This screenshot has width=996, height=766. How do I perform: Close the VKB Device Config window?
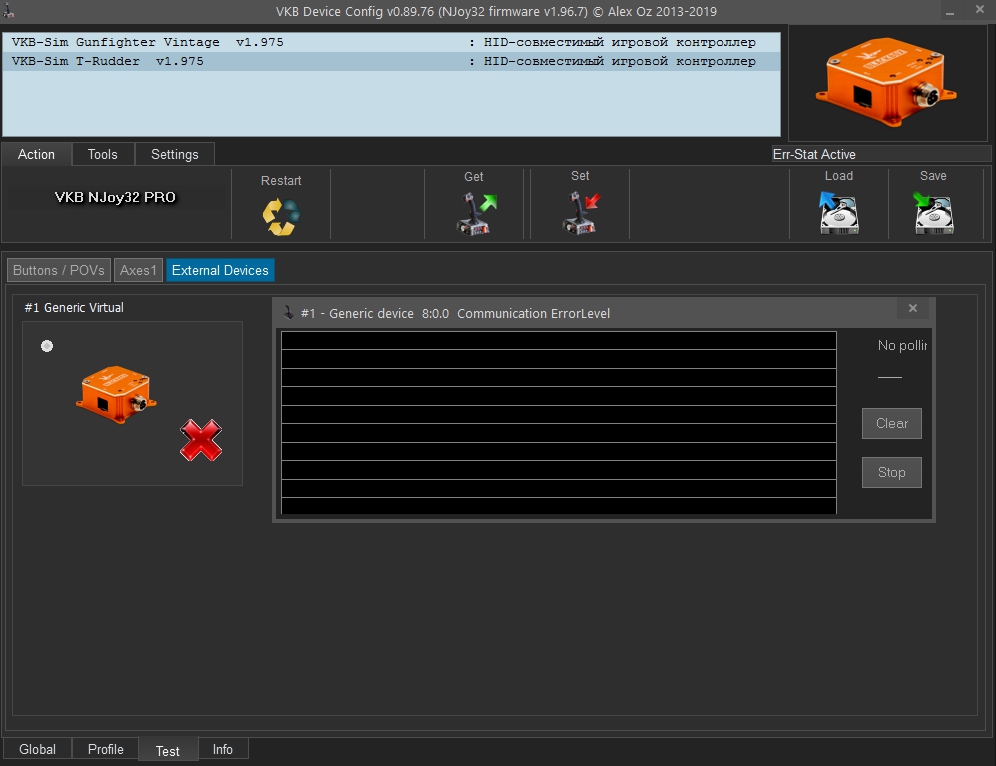[979, 10]
